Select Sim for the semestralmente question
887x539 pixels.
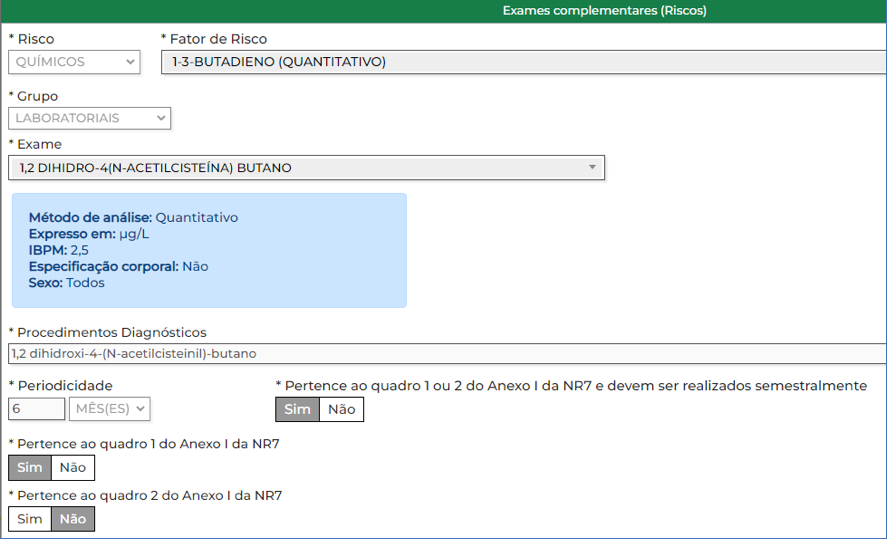point(298,409)
